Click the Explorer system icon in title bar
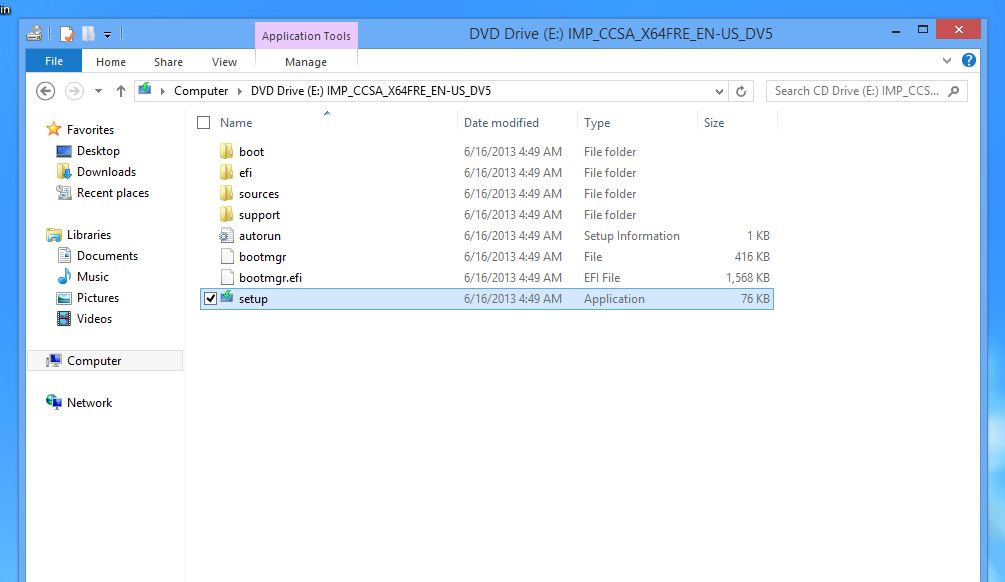Viewport: 1005px width, 582px height. [35, 33]
